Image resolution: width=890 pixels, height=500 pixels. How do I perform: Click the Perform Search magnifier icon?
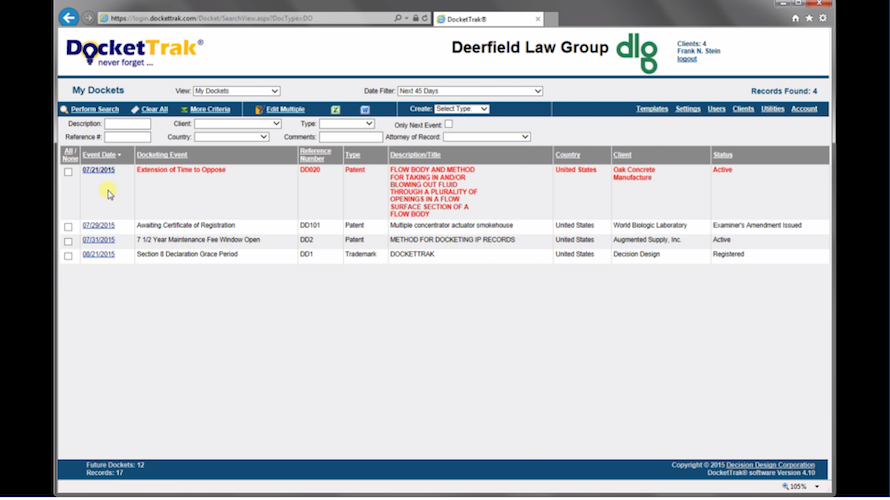pos(64,110)
